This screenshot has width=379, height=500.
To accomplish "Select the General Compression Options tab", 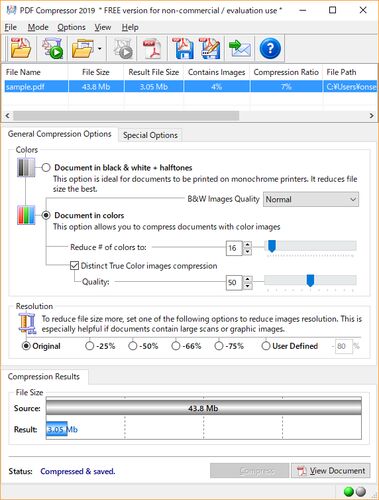I will [x=59, y=134].
